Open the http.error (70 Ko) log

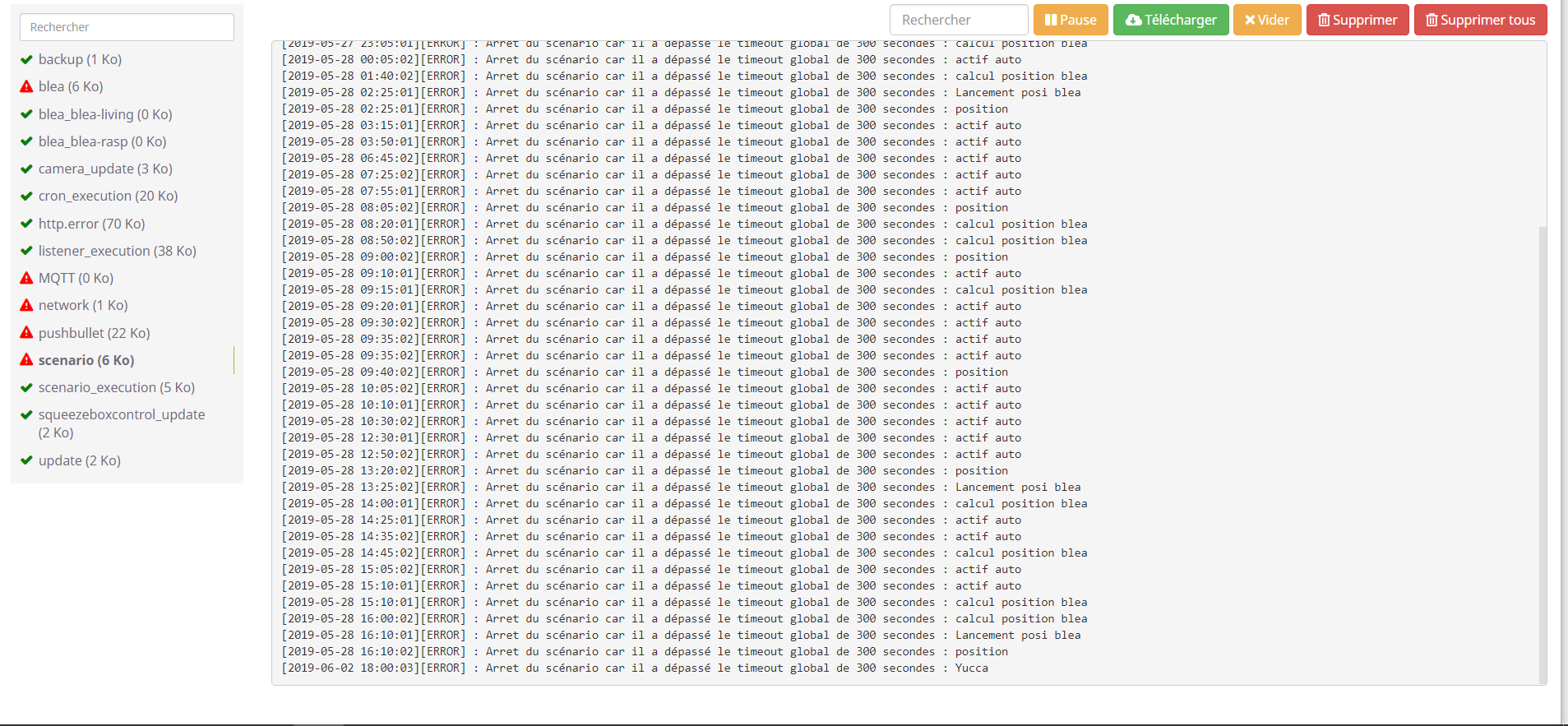pos(91,224)
